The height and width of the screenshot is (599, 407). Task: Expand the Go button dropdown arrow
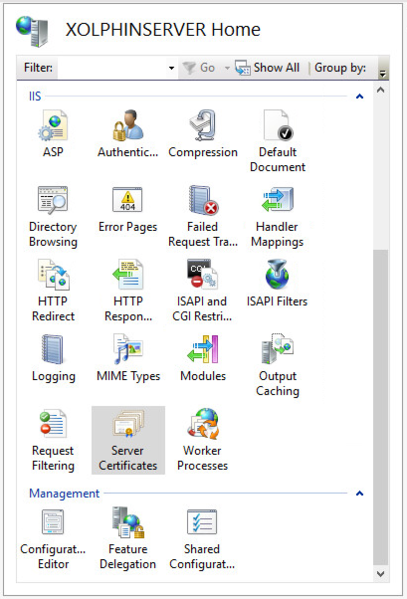coord(227,68)
